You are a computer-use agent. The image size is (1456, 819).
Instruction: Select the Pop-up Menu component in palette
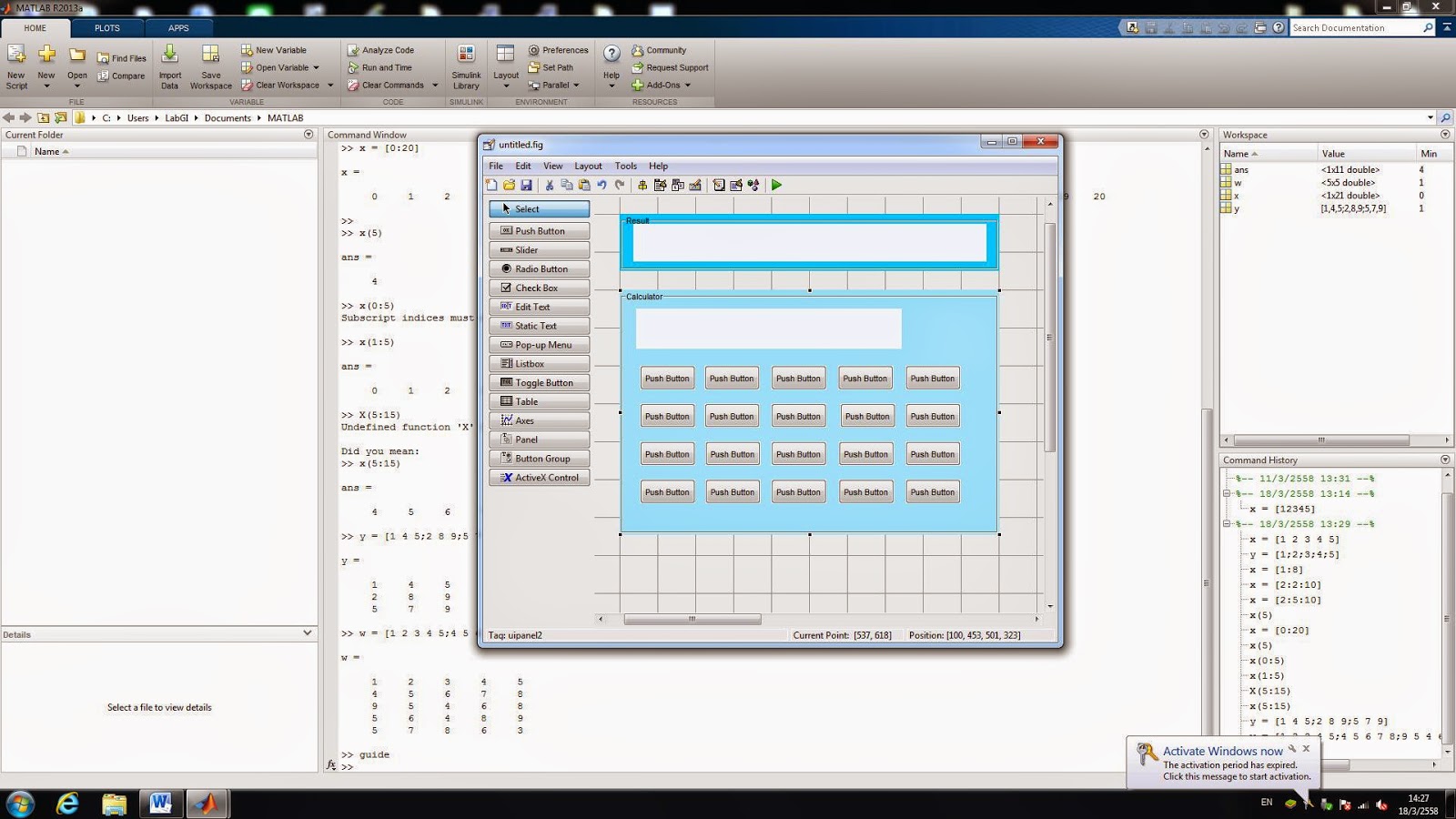(x=540, y=345)
